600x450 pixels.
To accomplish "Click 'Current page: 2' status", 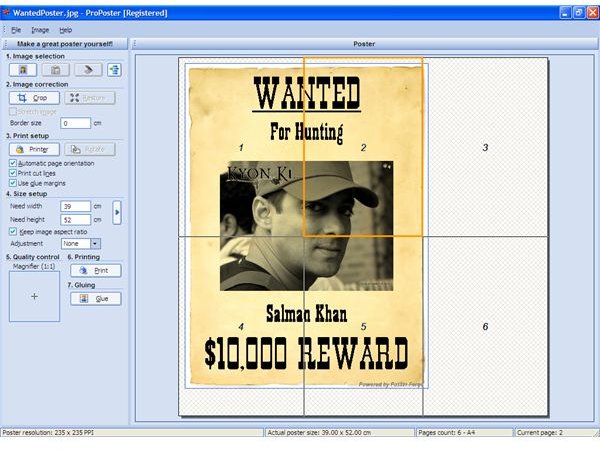I will 540,433.
